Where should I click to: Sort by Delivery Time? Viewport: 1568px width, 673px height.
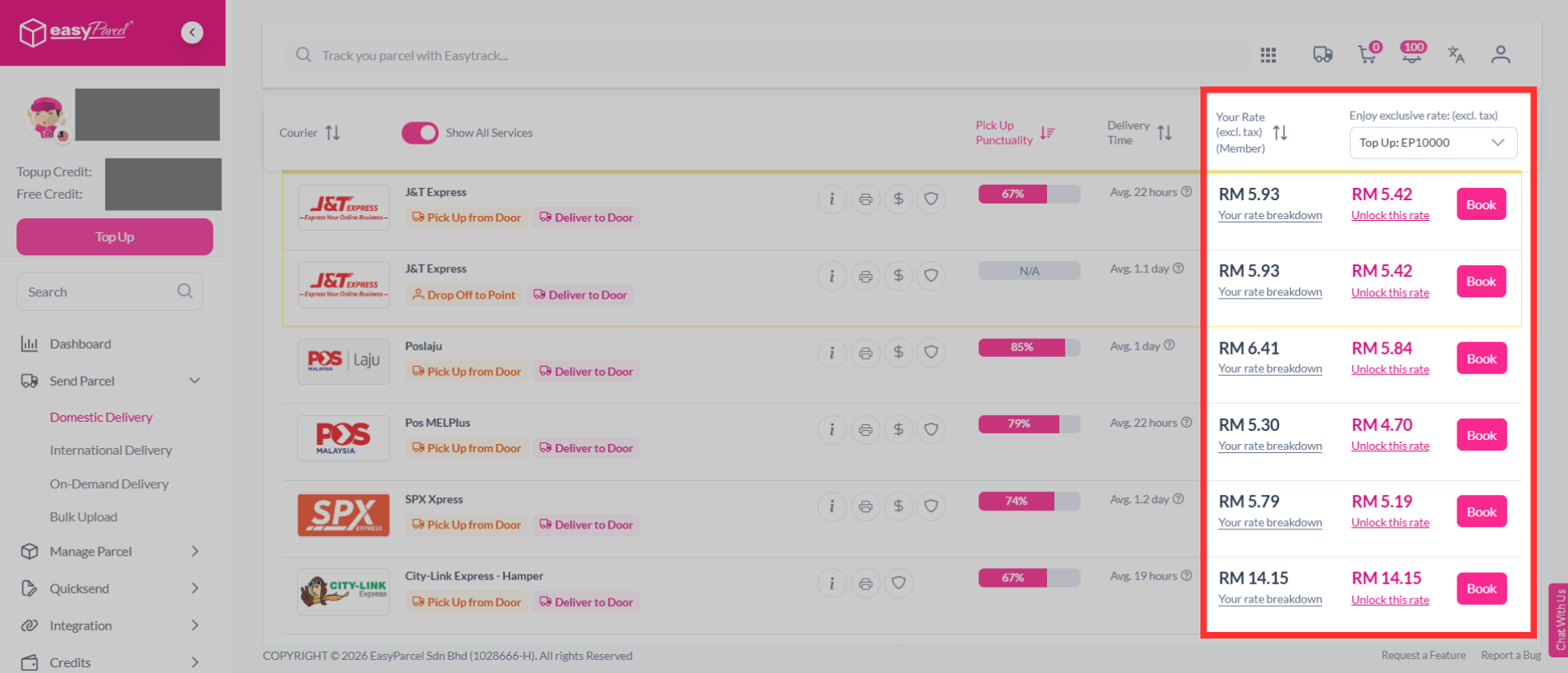tap(1164, 133)
